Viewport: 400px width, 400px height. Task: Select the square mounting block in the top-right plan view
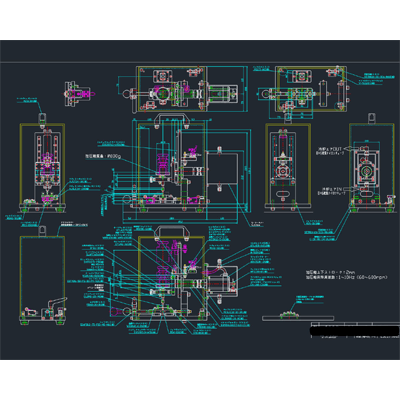[x=301, y=77]
